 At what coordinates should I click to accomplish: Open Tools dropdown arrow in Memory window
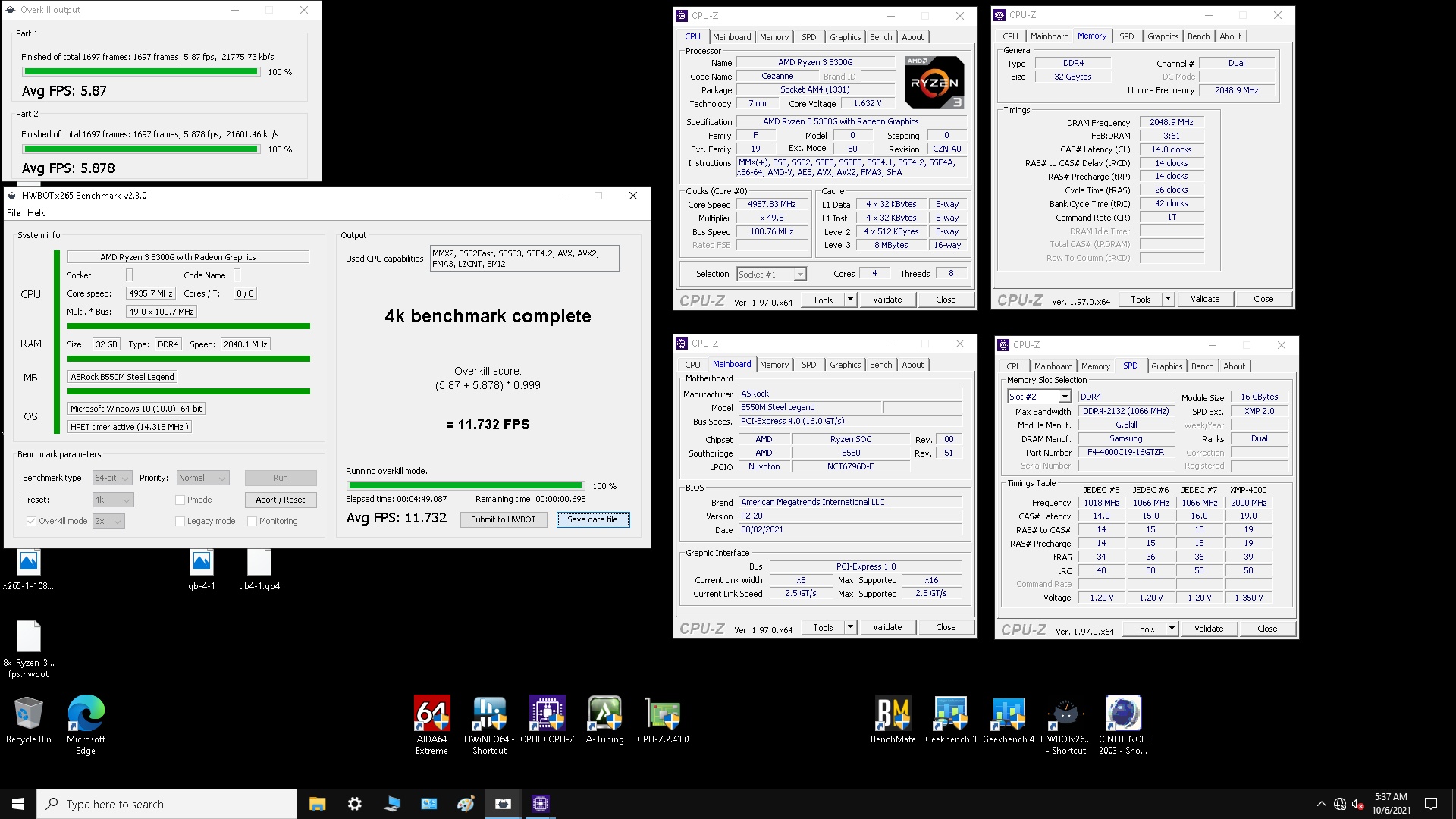tap(1168, 299)
